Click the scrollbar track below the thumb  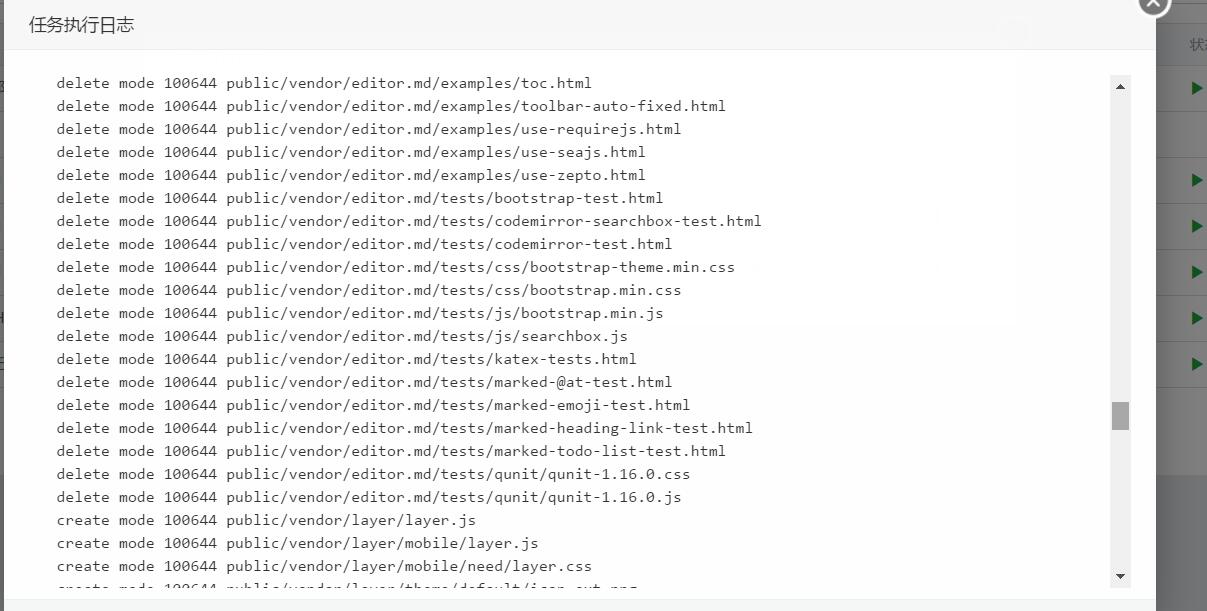[x=1120, y=498]
